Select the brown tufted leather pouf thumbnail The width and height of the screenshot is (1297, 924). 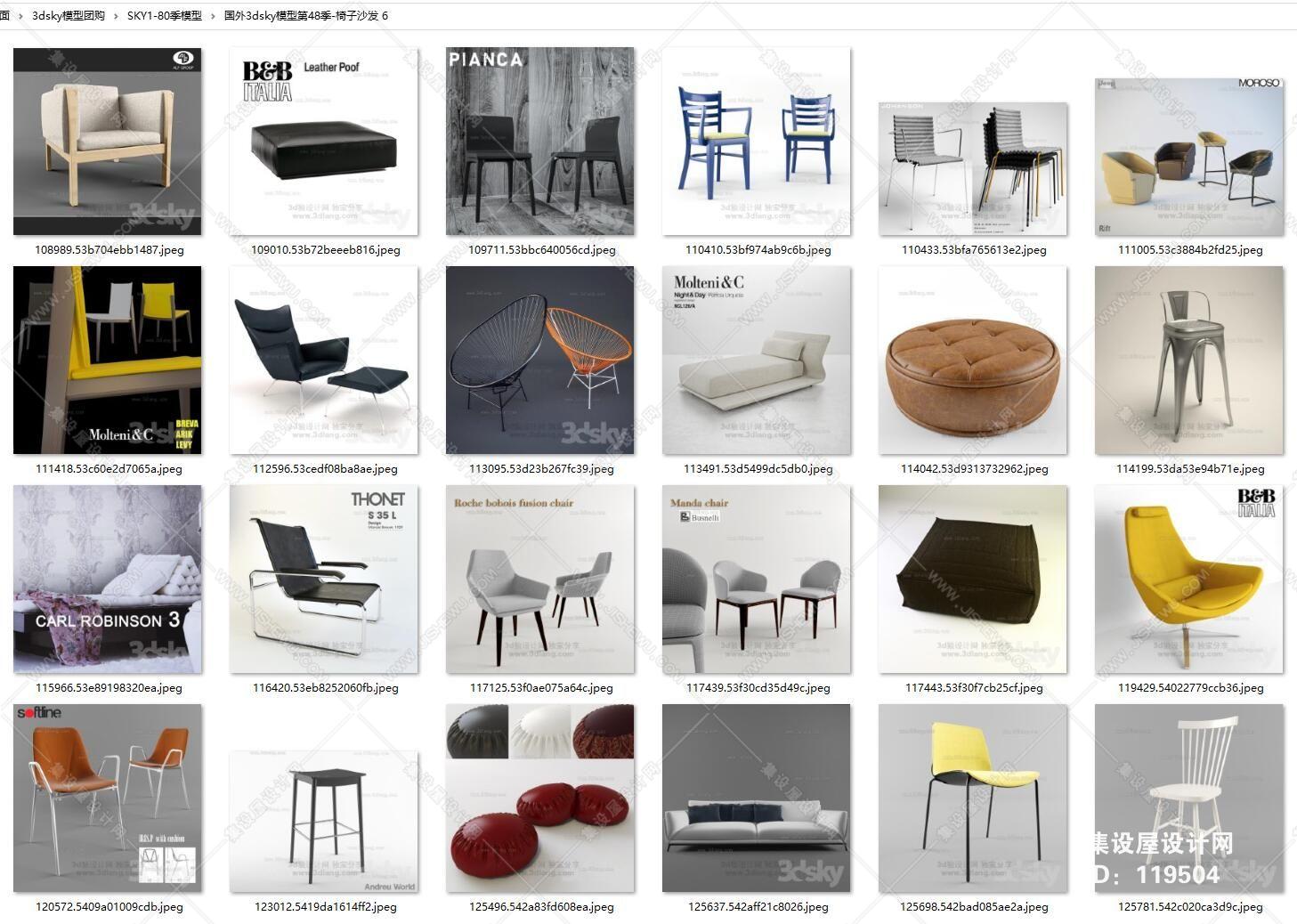point(973,361)
